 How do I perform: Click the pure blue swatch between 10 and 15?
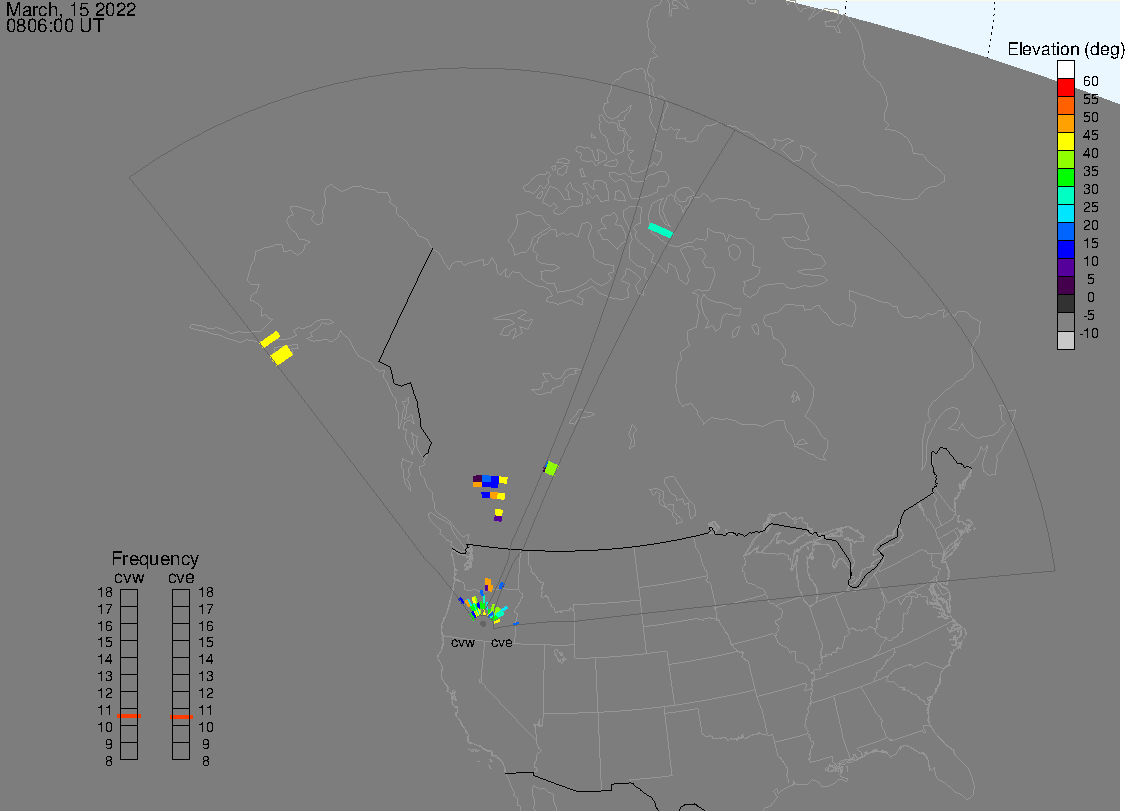(1065, 249)
